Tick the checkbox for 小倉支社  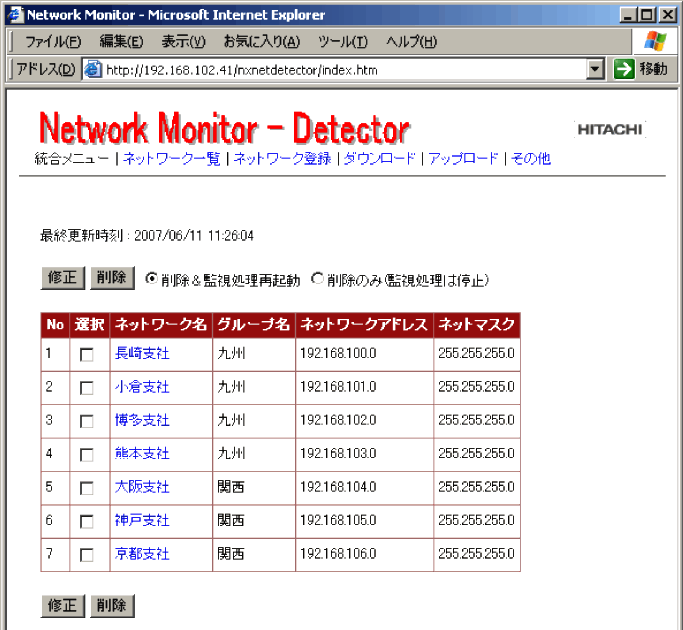point(86,388)
